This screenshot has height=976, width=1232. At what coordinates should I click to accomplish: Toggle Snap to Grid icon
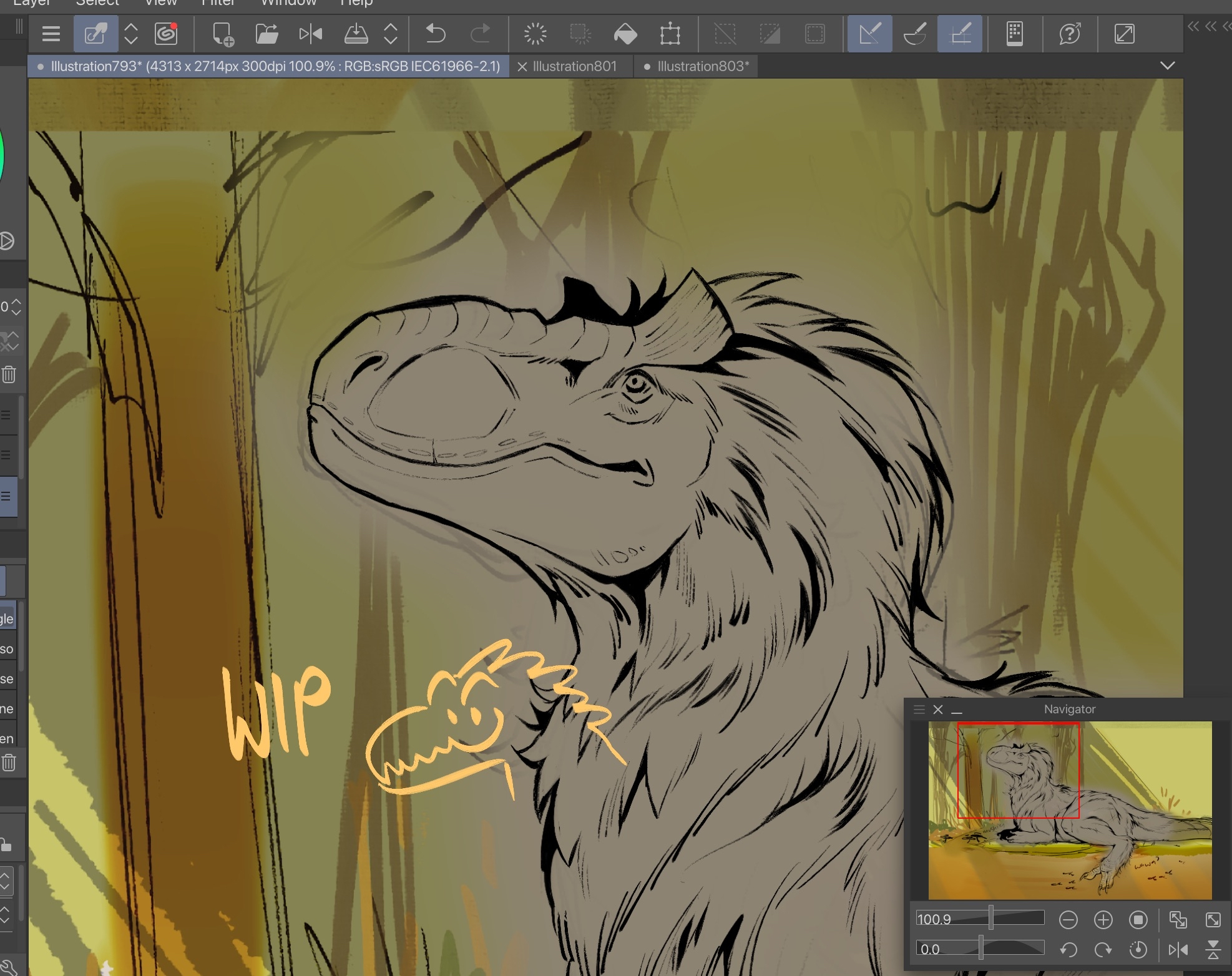959,34
